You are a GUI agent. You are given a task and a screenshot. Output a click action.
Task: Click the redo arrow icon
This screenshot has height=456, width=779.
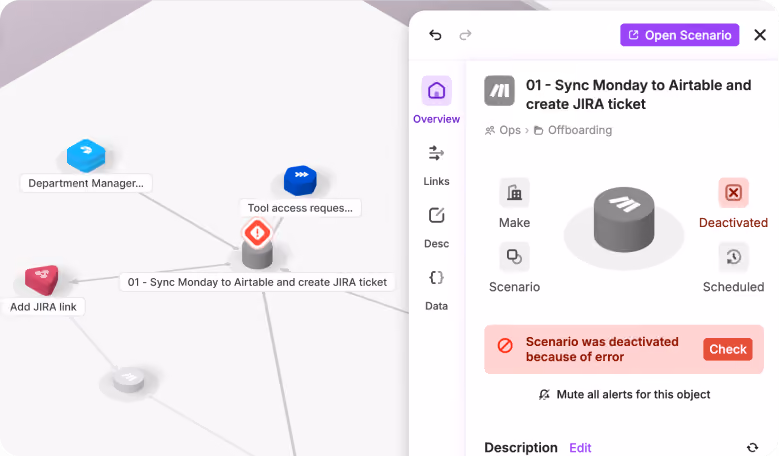[x=466, y=35]
